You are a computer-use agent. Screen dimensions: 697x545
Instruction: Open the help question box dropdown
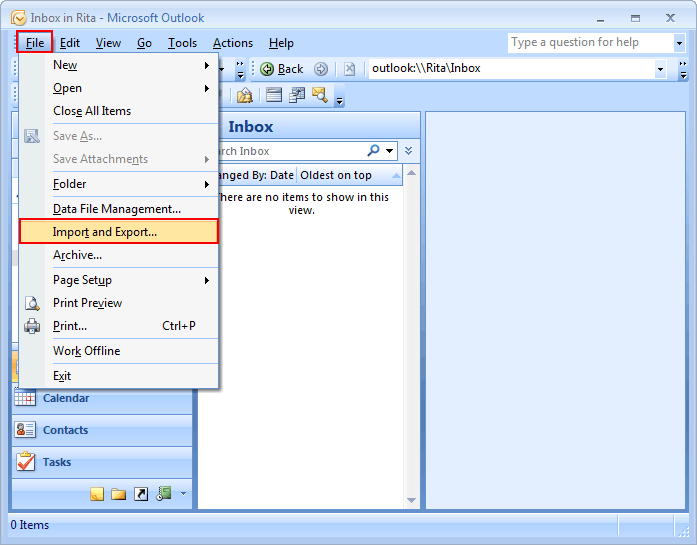(x=679, y=43)
